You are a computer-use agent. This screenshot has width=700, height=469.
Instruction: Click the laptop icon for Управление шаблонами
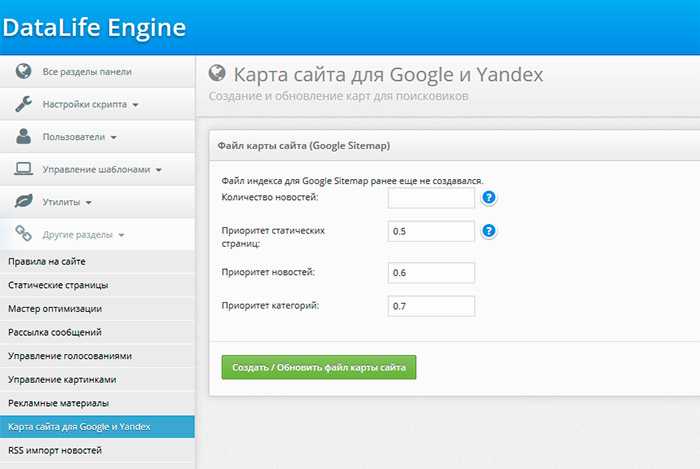(23, 169)
